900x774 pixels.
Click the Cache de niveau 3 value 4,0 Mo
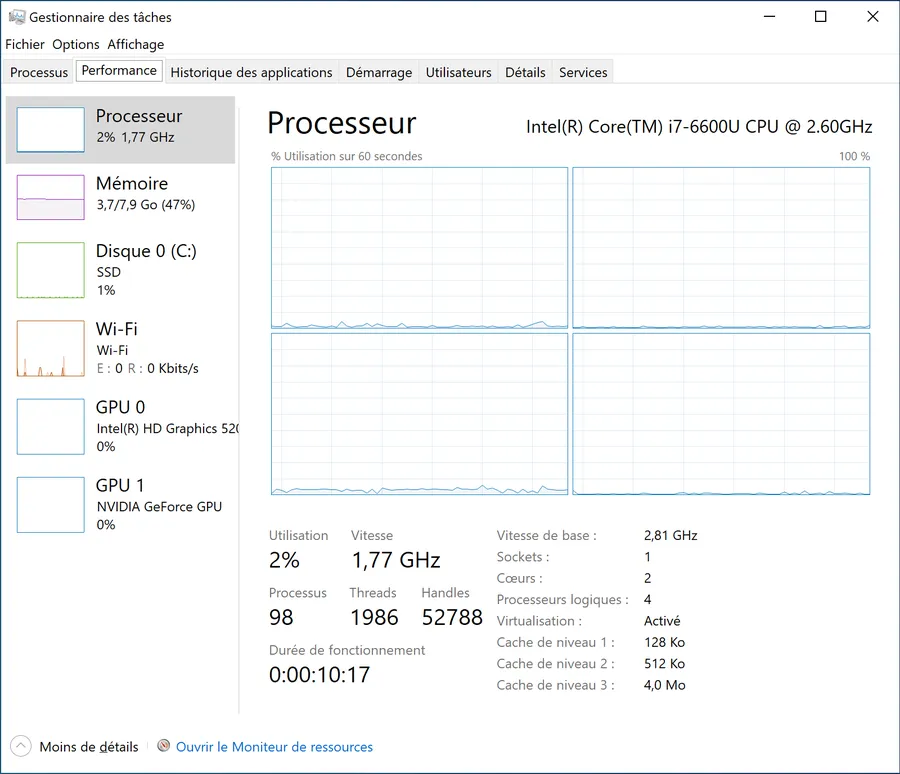(665, 685)
